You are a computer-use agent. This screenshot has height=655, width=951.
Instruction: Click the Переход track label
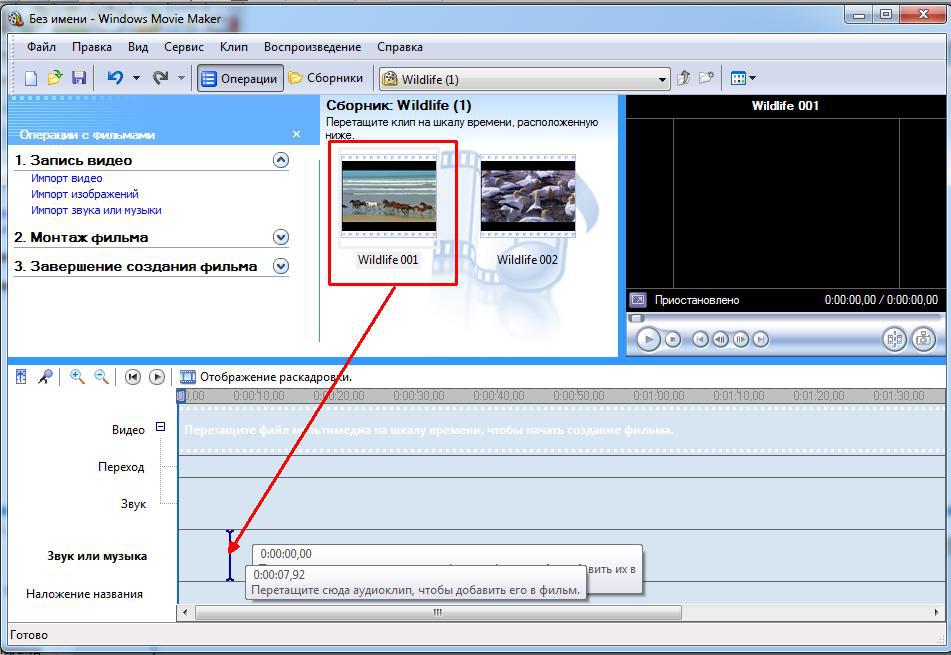pos(121,467)
